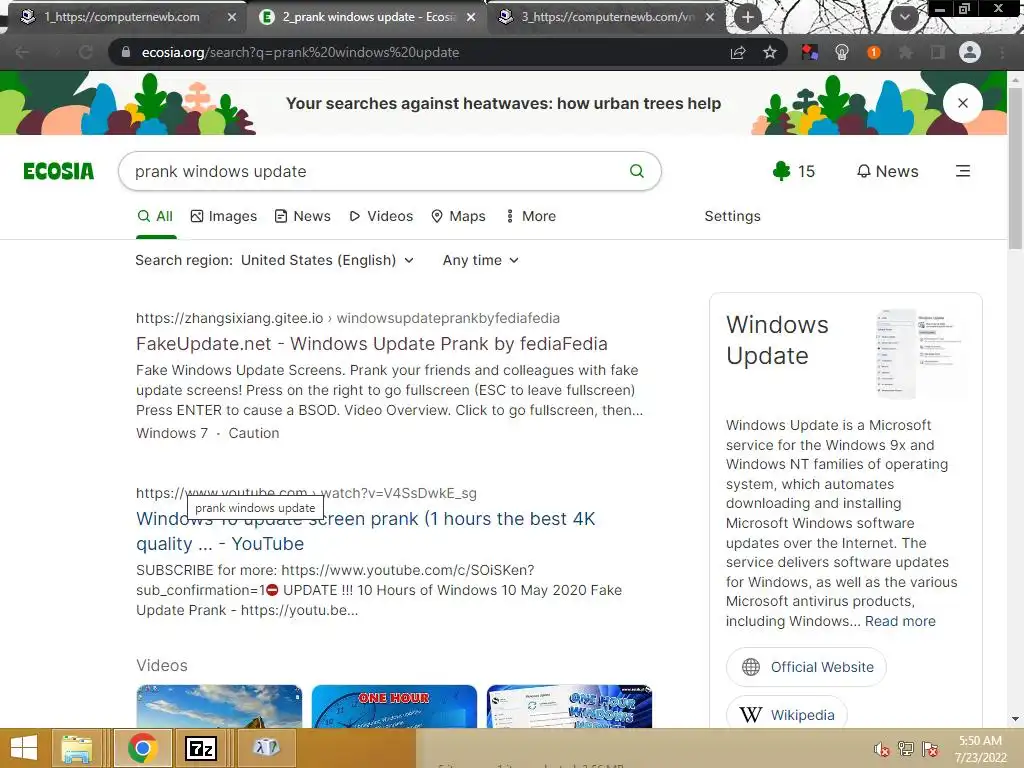The image size is (1024, 768).
Task: Open the tab search dropdown arrow
Action: click(904, 17)
